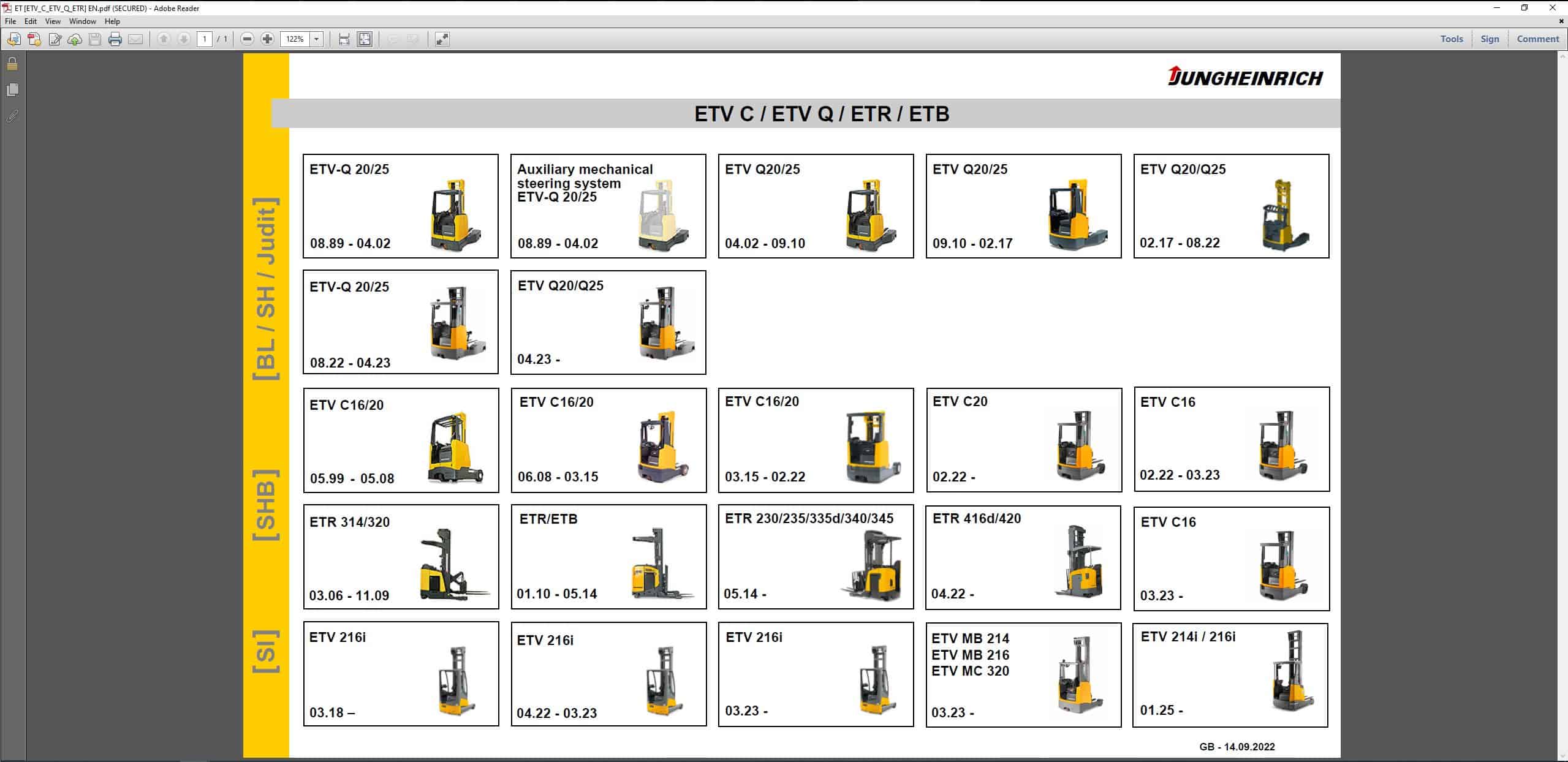Open the ETV 216i 03.18 card
The height and width of the screenshot is (762, 1568).
(401, 674)
